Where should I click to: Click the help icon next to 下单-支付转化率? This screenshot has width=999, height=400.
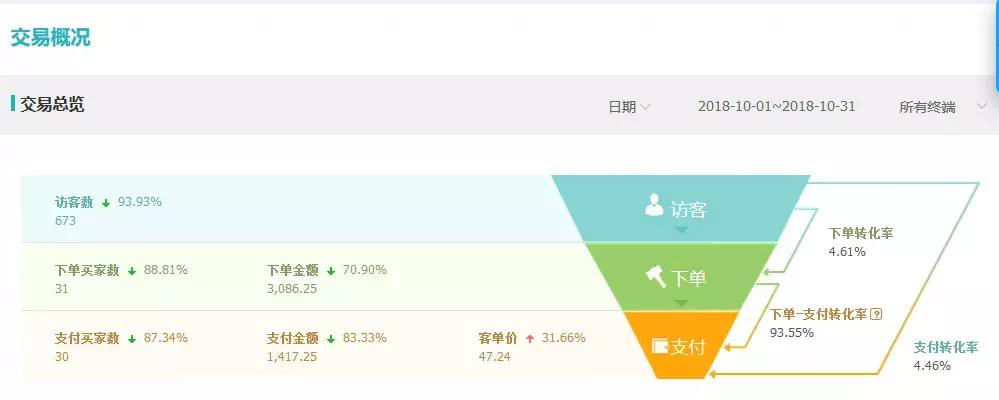[x=877, y=314]
